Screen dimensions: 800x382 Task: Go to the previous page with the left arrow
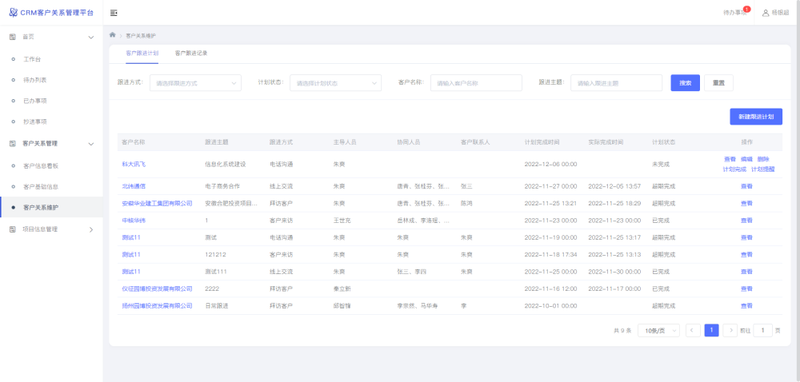[692, 330]
